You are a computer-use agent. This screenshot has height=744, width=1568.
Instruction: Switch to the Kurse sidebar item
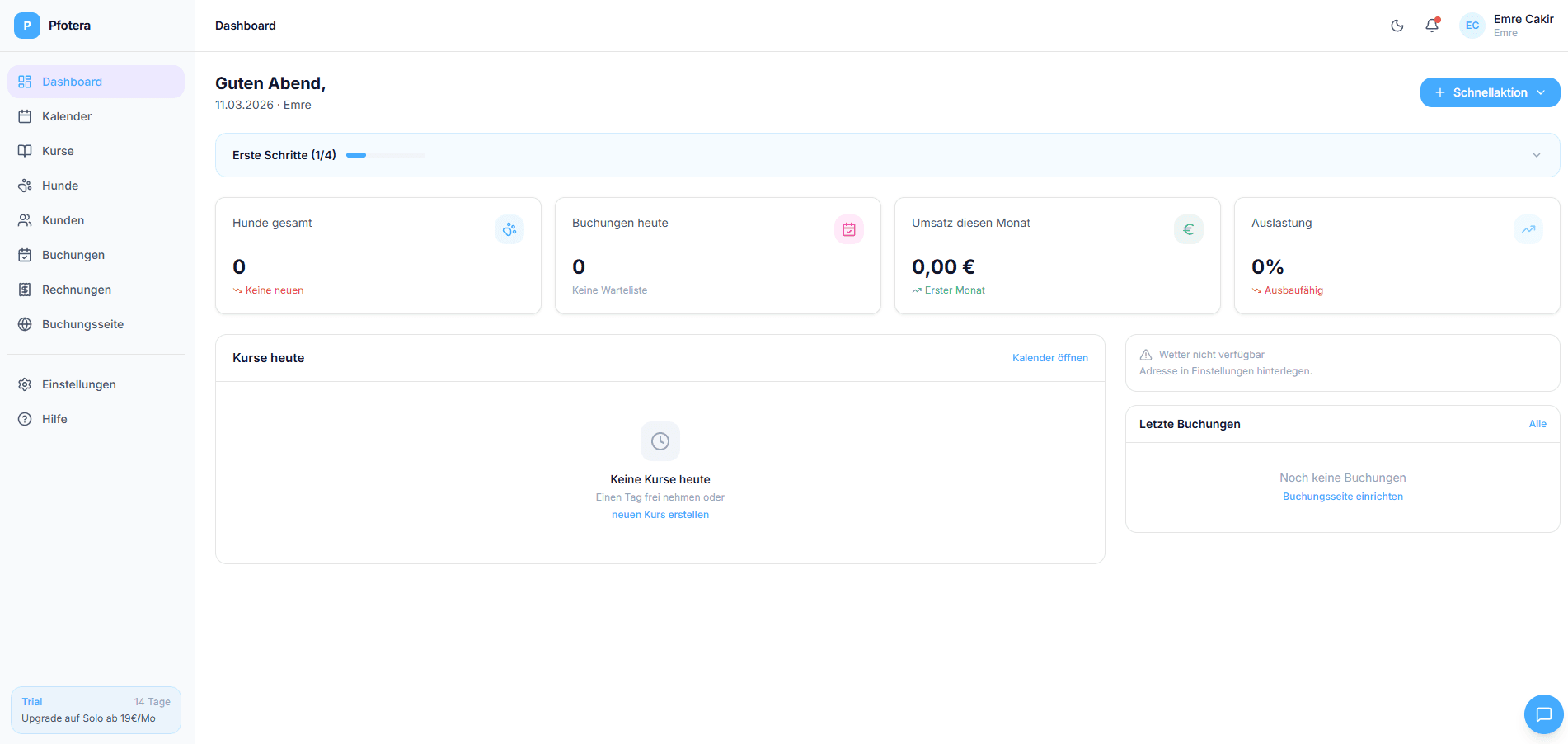[x=58, y=151]
